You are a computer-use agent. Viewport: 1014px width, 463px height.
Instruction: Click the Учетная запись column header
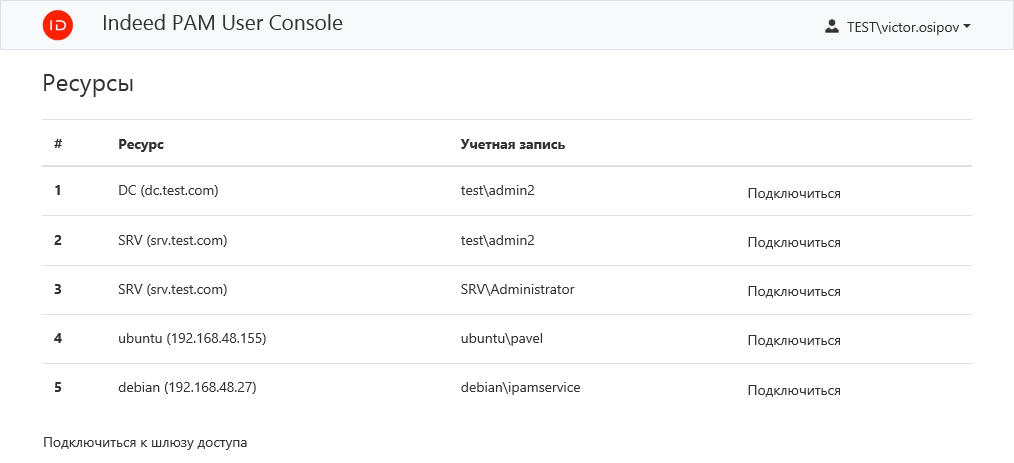(513, 144)
